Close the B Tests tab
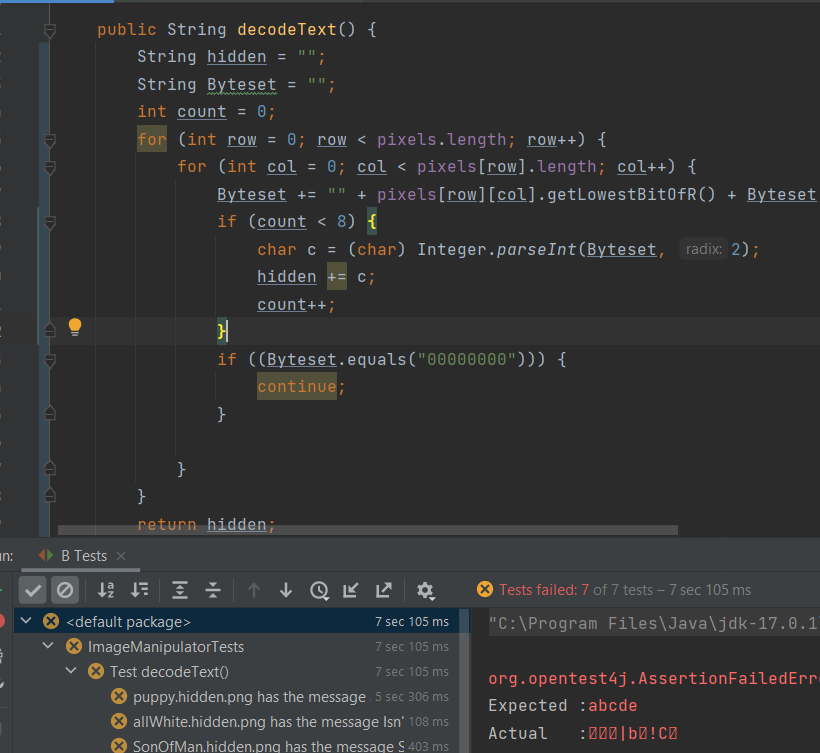The image size is (820, 753). click(120, 556)
